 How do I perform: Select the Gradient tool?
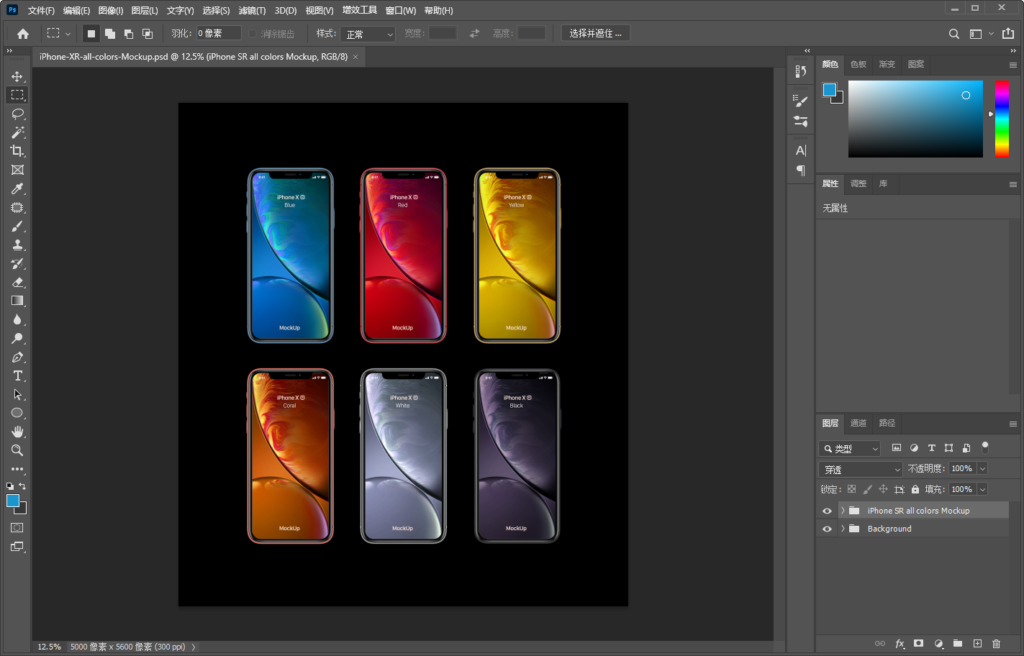pos(17,301)
